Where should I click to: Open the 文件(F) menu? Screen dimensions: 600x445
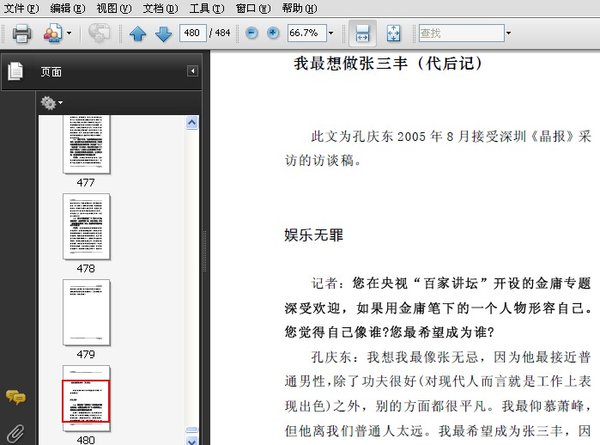click(21, 8)
